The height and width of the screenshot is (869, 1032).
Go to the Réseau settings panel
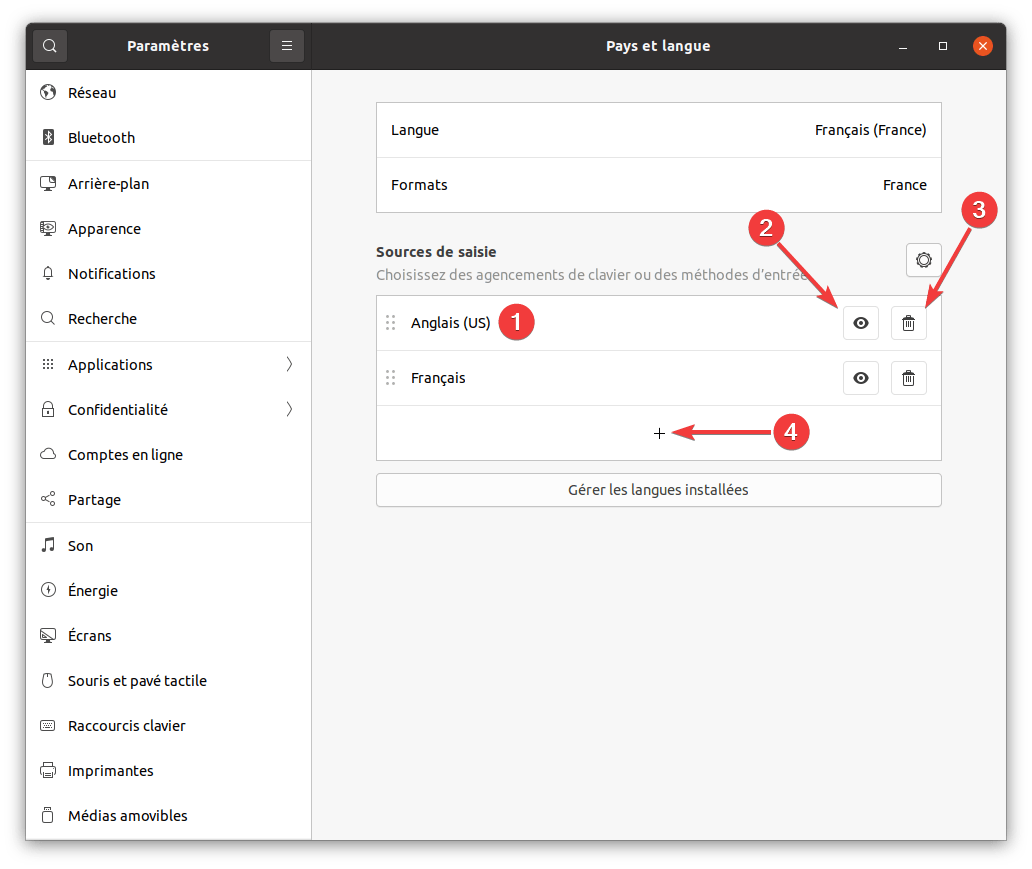(92, 93)
